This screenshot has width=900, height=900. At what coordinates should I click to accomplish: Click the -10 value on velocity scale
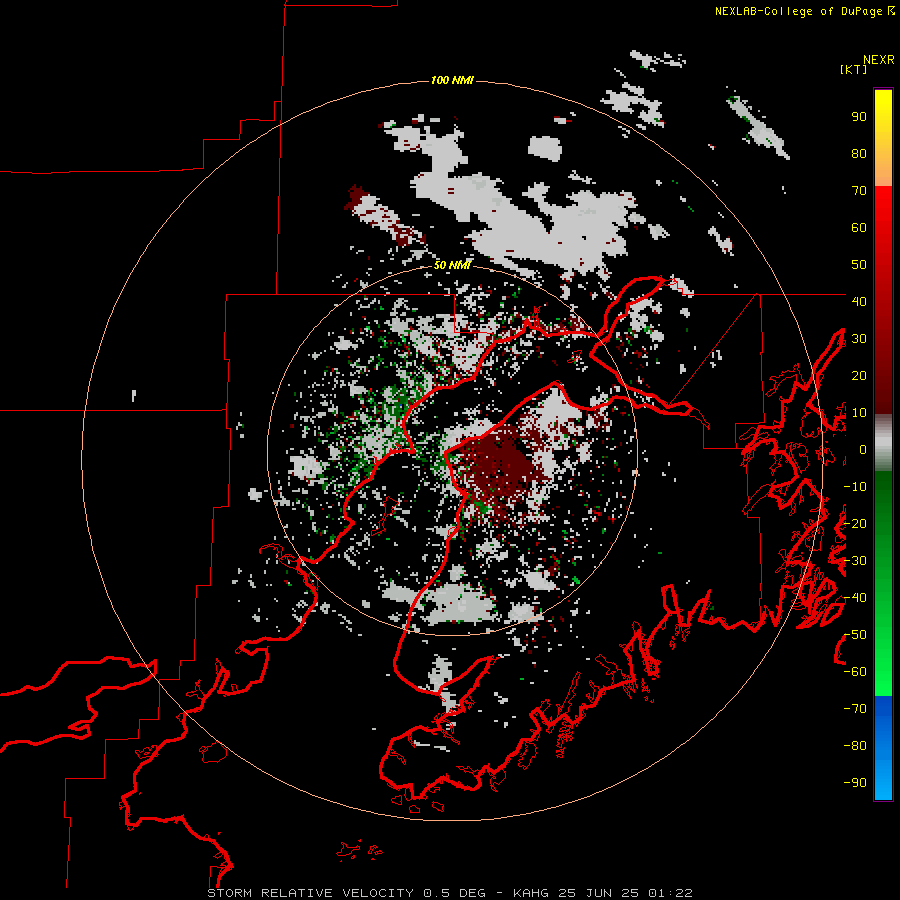coord(855,487)
